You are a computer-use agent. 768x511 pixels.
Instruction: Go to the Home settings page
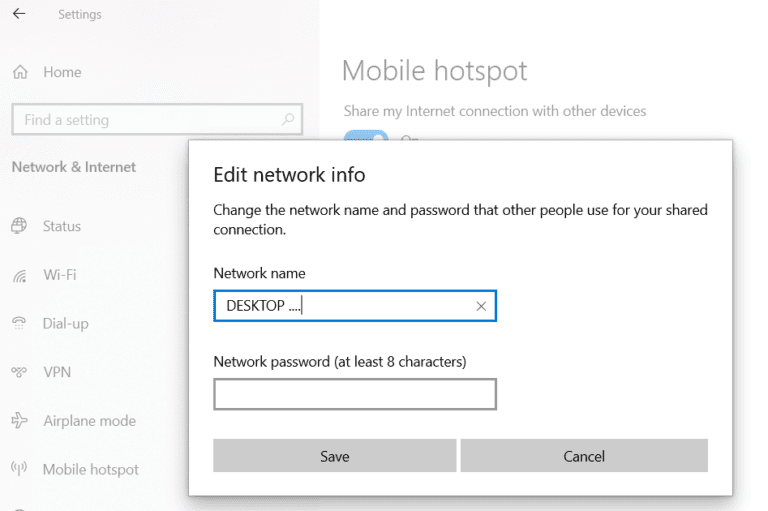[x=62, y=73]
